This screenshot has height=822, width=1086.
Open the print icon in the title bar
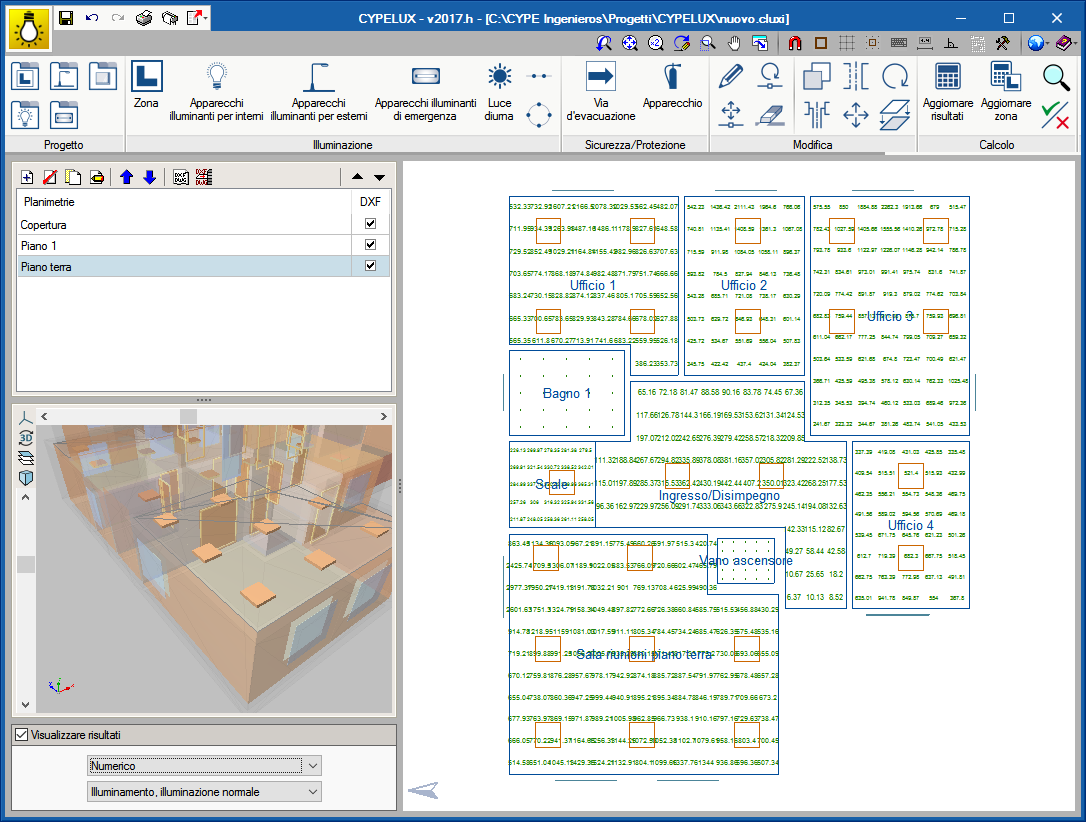coord(144,18)
